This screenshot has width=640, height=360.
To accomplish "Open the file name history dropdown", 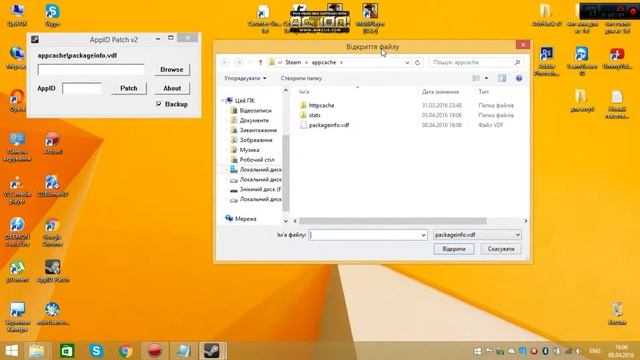I will (423, 235).
